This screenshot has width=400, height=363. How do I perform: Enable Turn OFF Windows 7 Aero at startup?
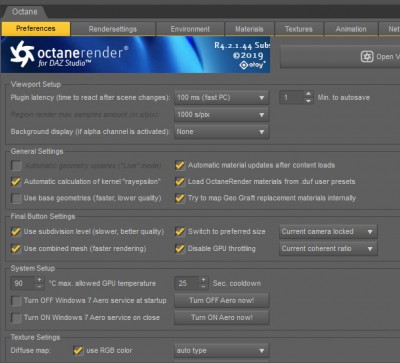[x=16, y=301]
